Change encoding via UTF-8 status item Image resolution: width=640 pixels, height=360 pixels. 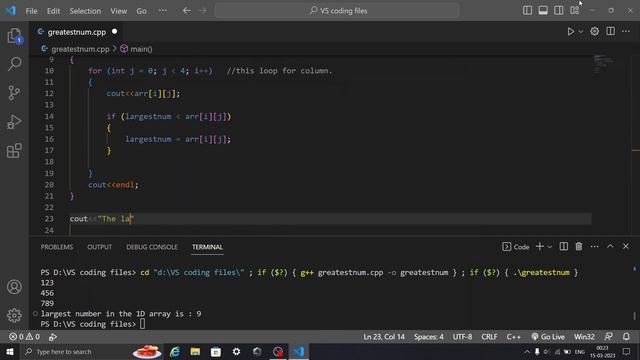point(462,337)
